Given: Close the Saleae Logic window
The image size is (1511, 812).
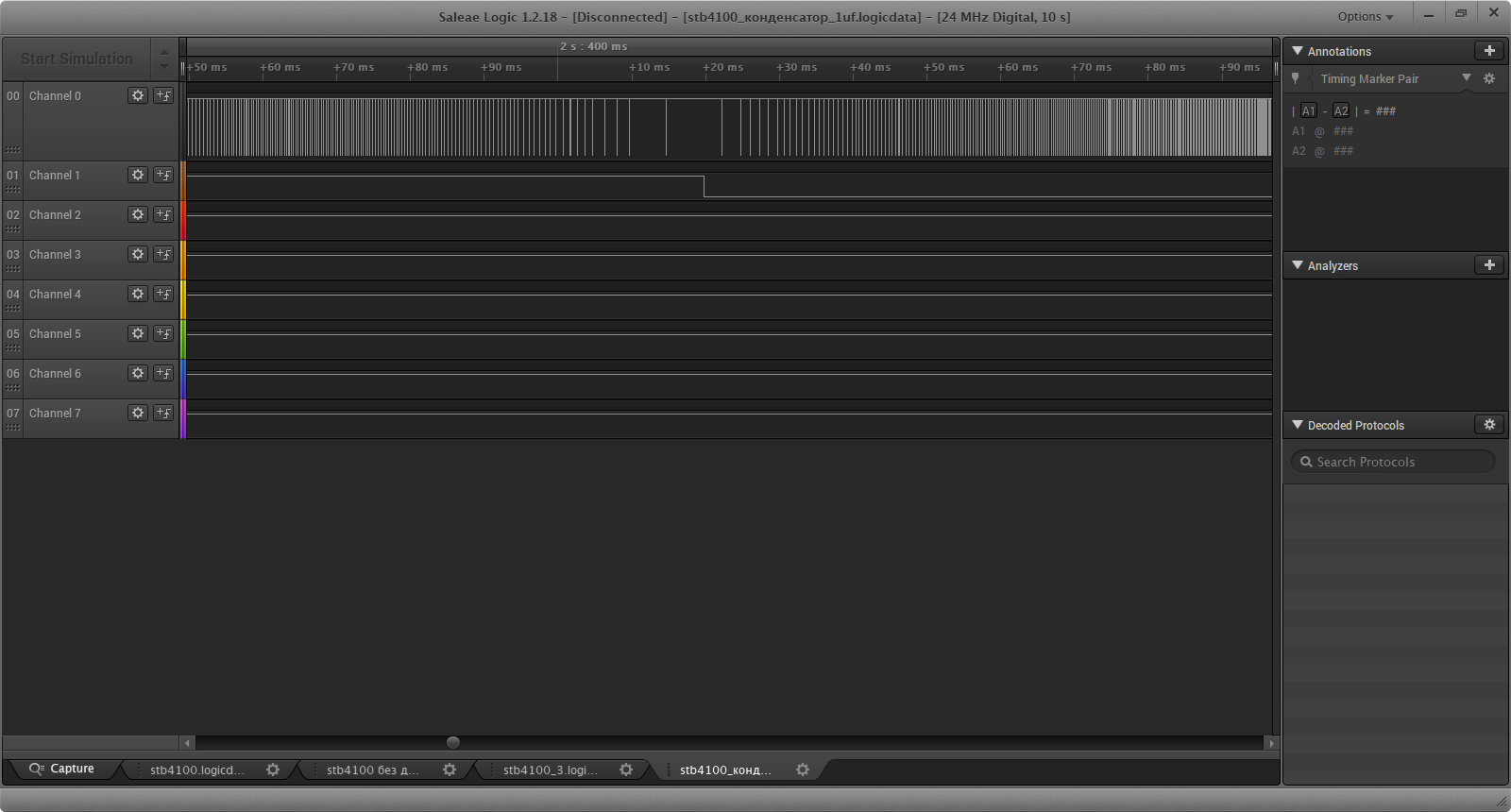Looking at the screenshot, I should tap(1494, 13).
